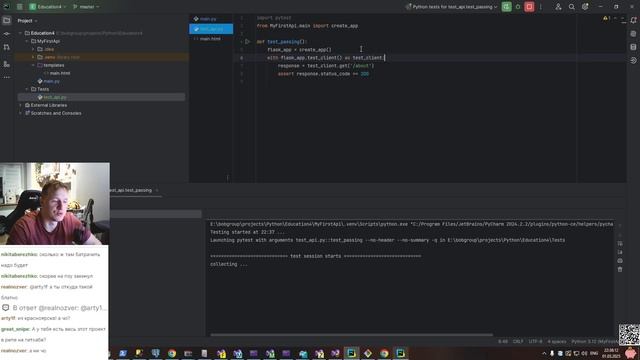The height and width of the screenshot is (360, 640).
Task: Click the caret position status item
Action: click(503, 341)
